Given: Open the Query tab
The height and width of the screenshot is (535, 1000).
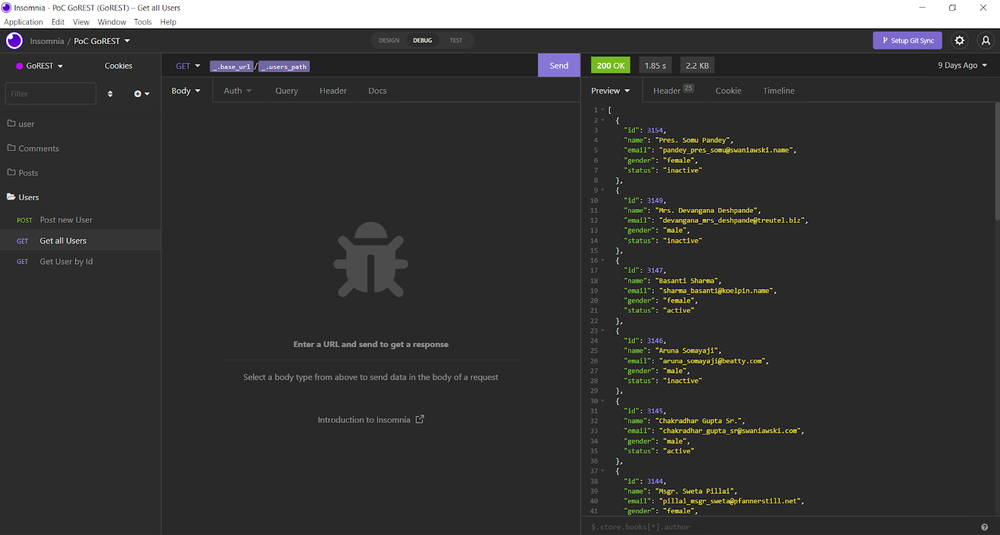Looking at the screenshot, I should click(x=286, y=91).
